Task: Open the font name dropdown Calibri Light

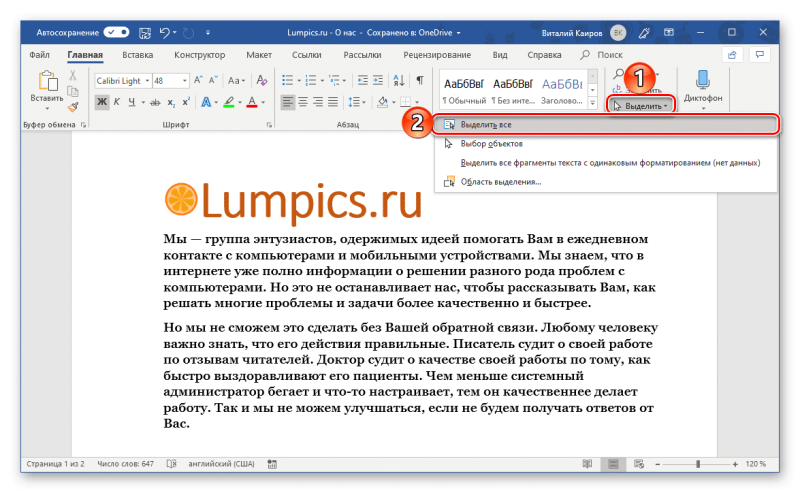Action: (147, 81)
